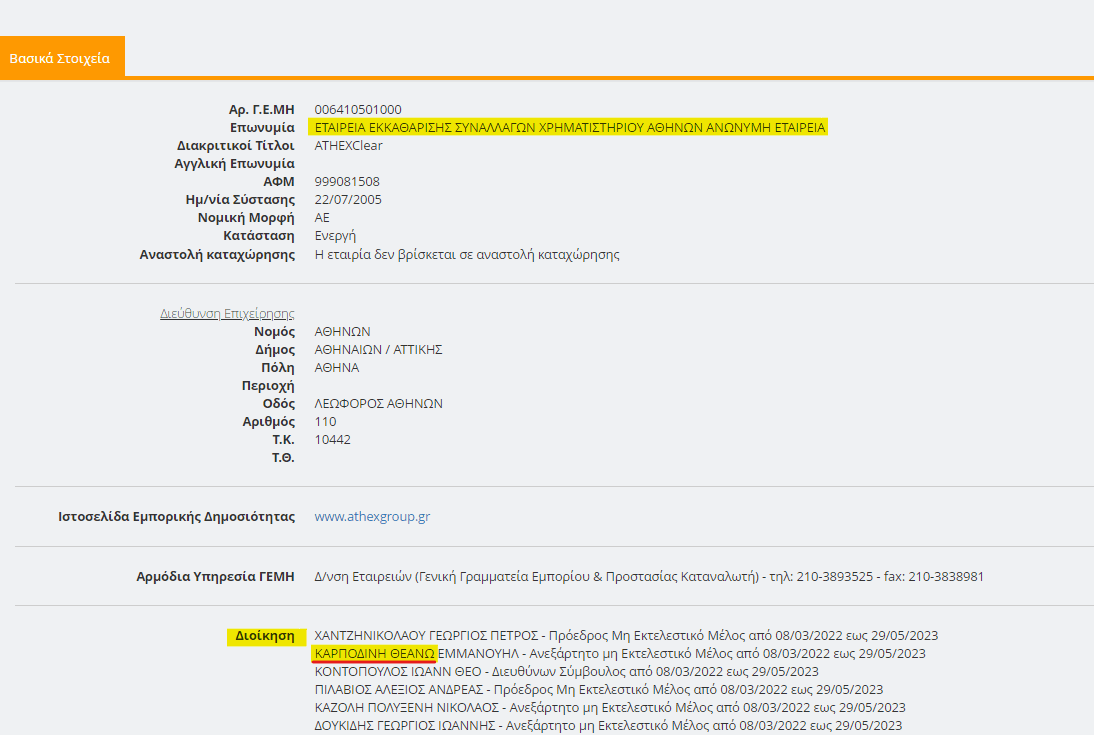Image resolution: width=1094 pixels, height=735 pixels.
Task: Select the Αρμόδια Υπηρεσία ΓΕΜΗ description text
Action: 649,577
